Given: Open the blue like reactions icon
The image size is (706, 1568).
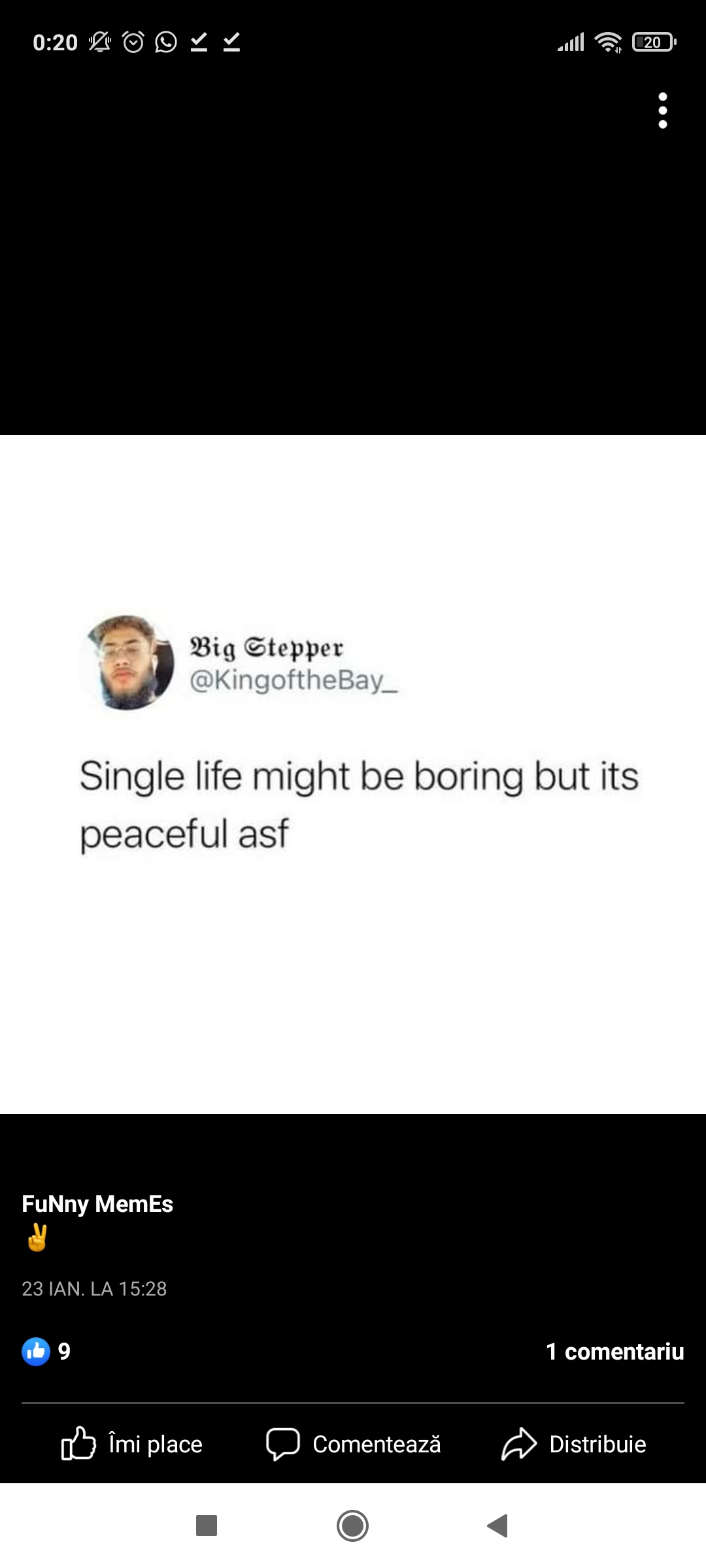Looking at the screenshot, I should pos(36,1351).
